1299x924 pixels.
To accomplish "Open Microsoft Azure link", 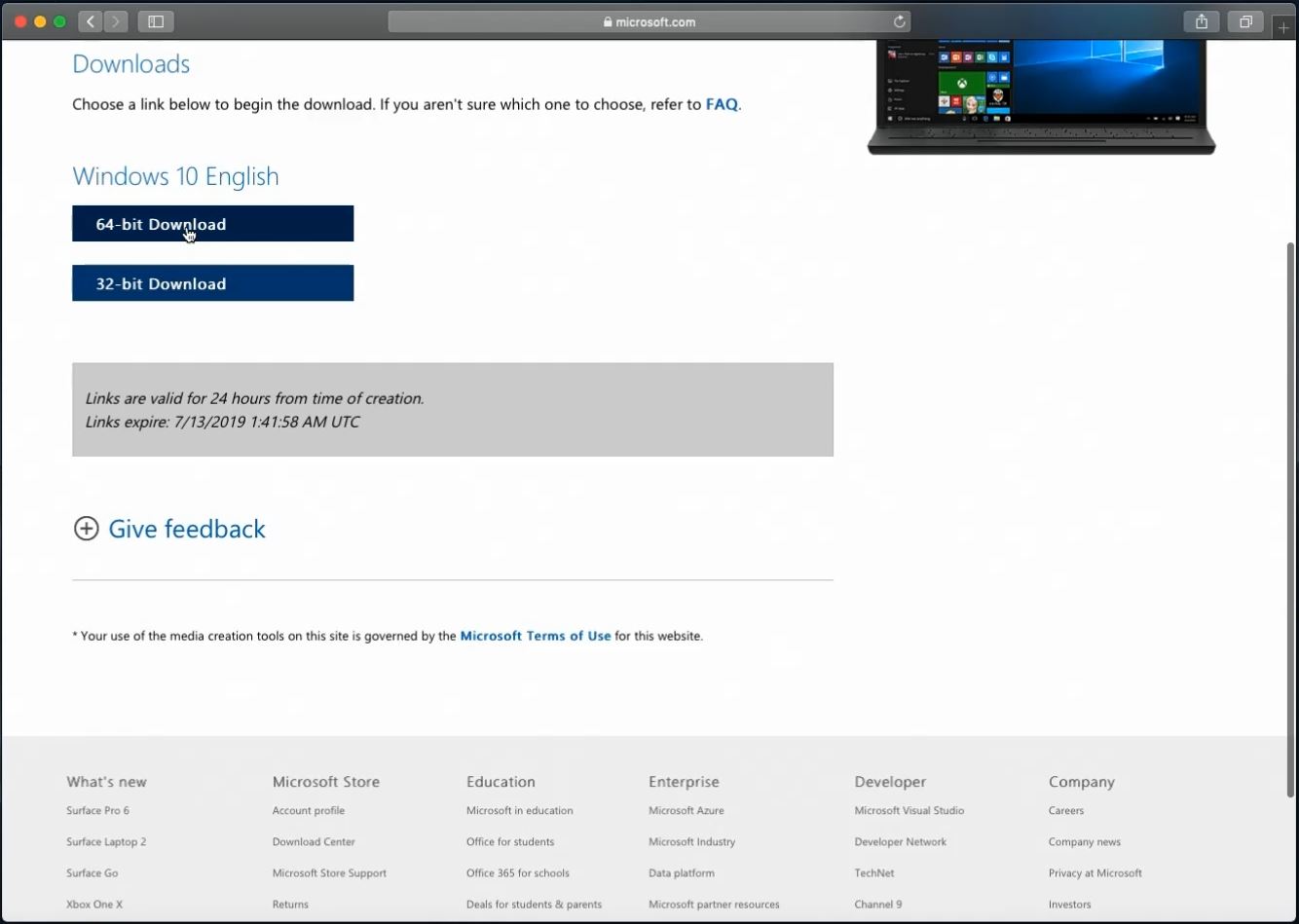I will click(687, 810).
